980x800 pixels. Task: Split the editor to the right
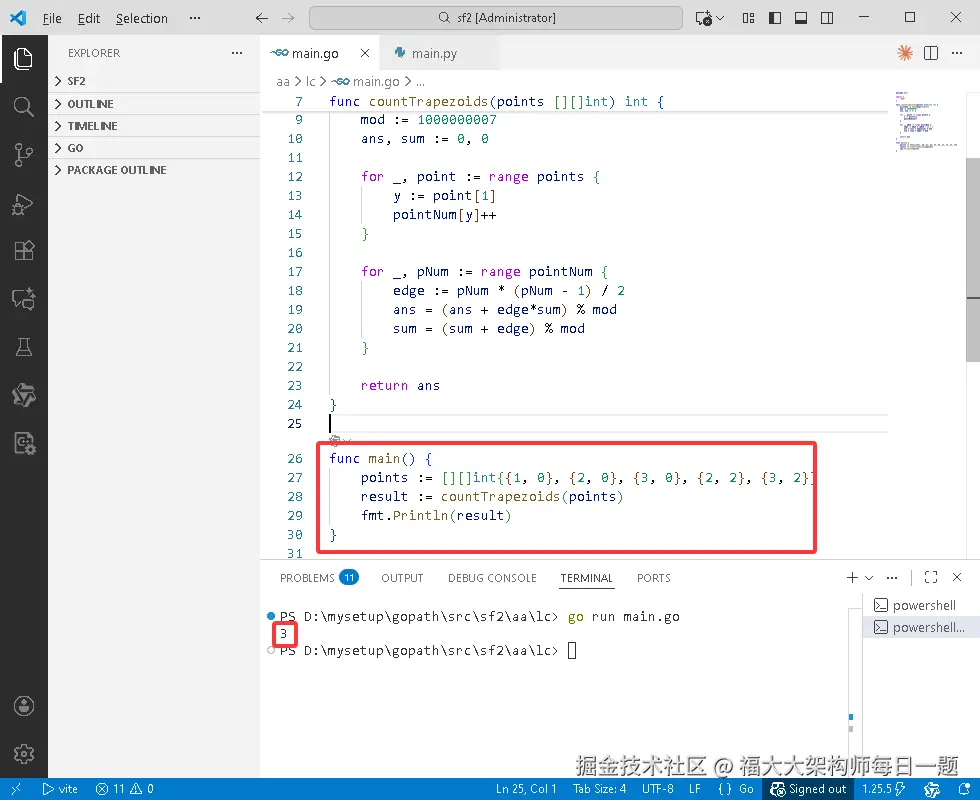931,53
